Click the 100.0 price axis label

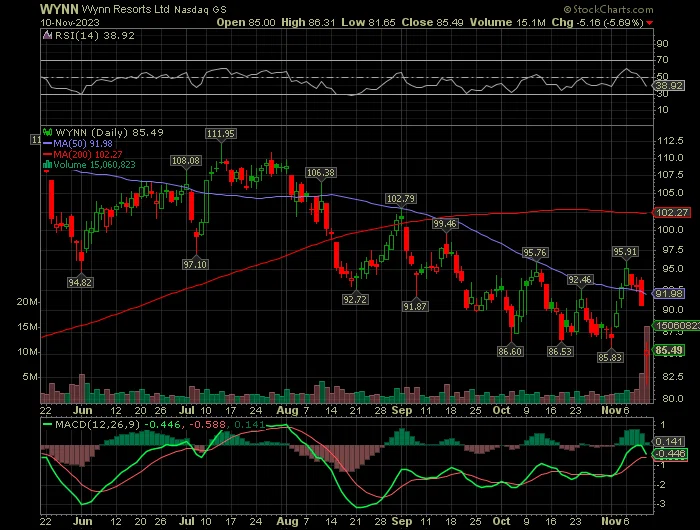pos(670,230)
